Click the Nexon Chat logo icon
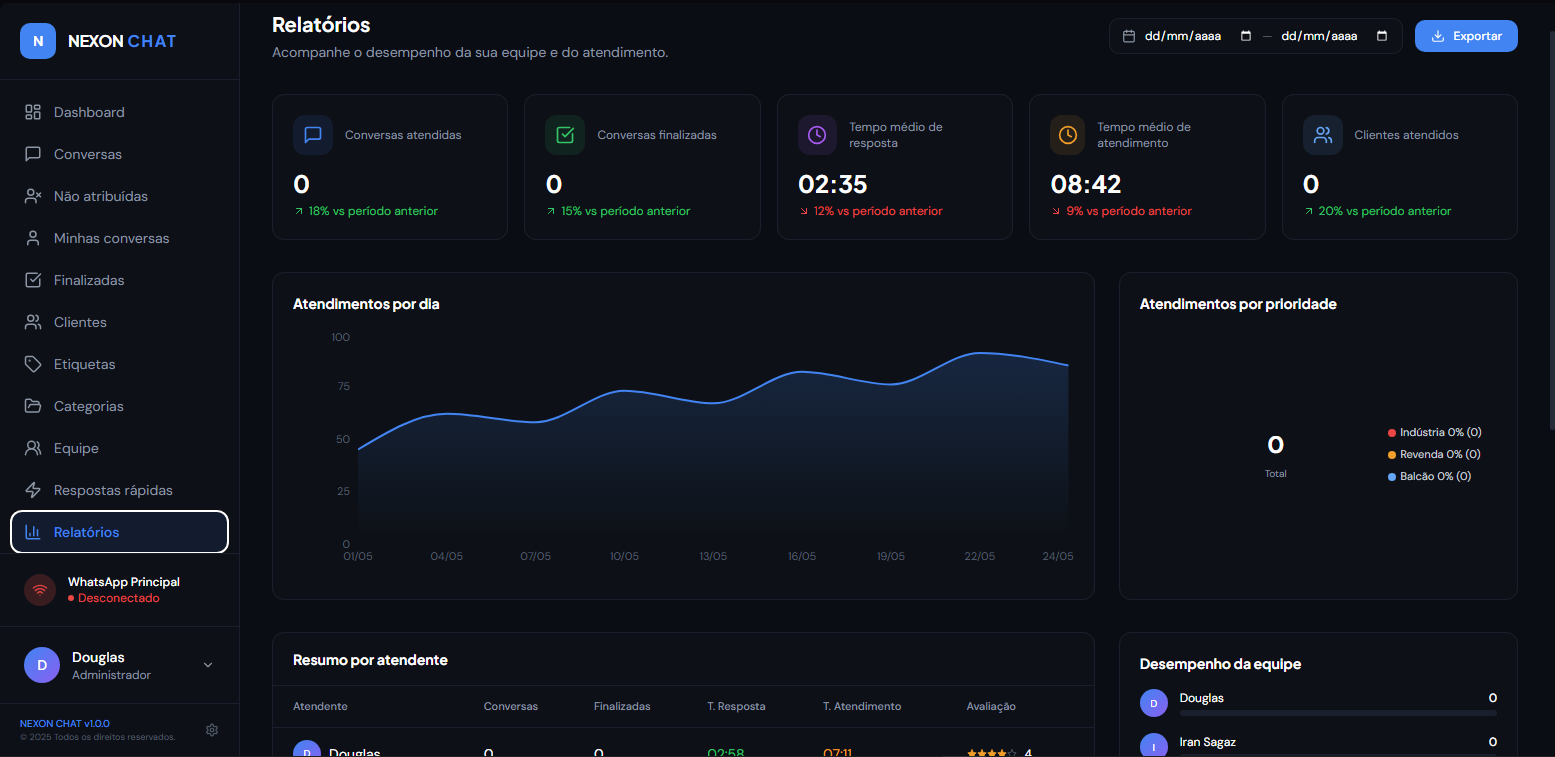The height and width of the screenshot is (757, 1555). pyautogui.click(x=38, y=41)
